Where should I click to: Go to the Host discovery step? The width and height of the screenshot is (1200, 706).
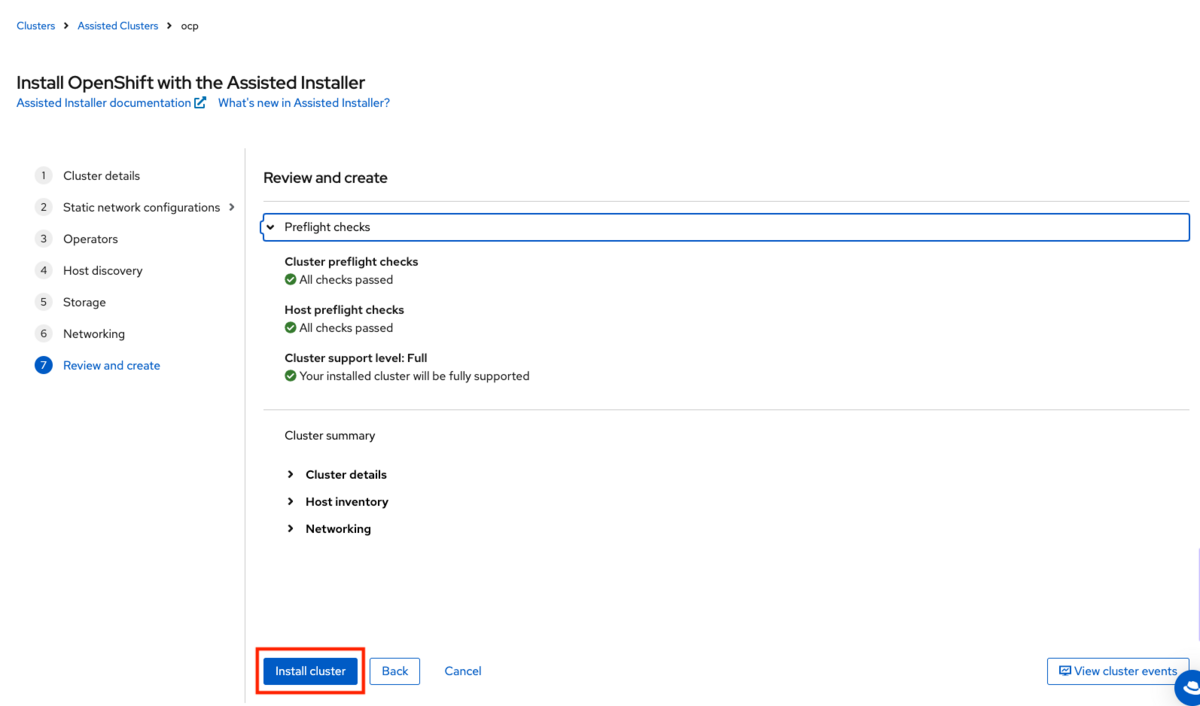pos(103,271)
